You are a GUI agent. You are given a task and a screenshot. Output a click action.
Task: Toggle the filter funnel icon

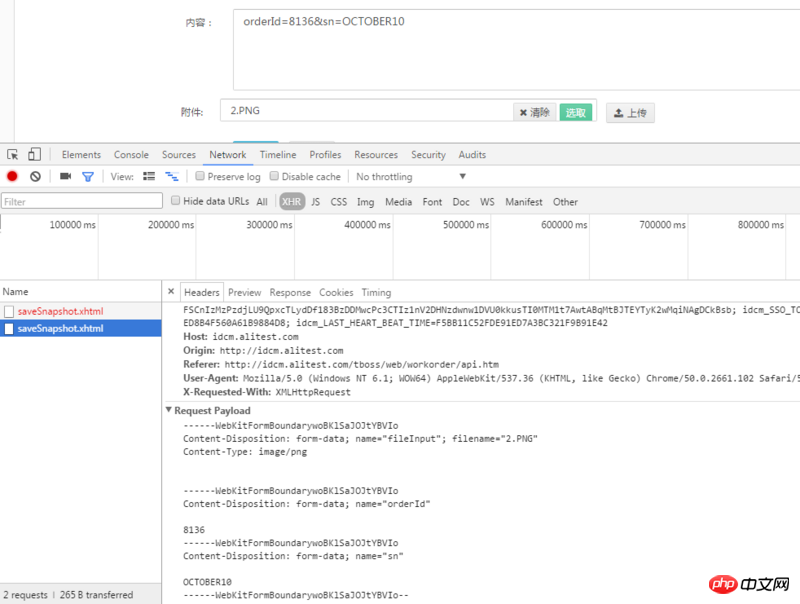point(88,177)
